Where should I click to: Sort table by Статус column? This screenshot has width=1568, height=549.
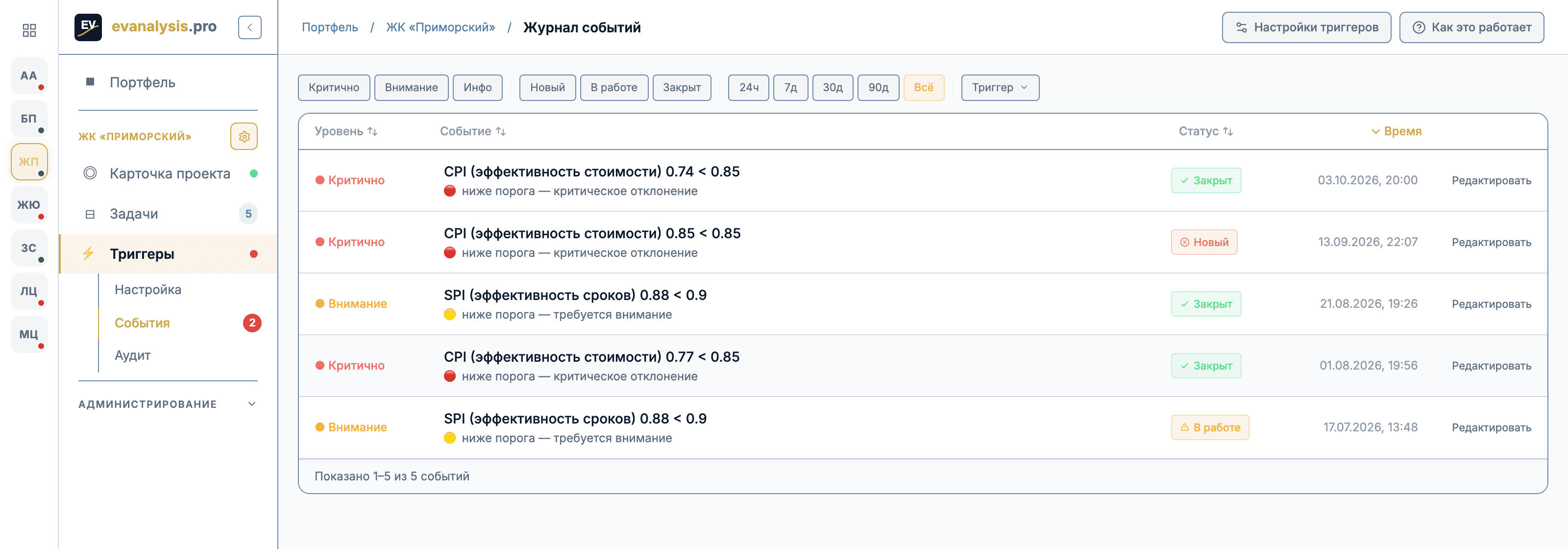tap(1206, 131)
